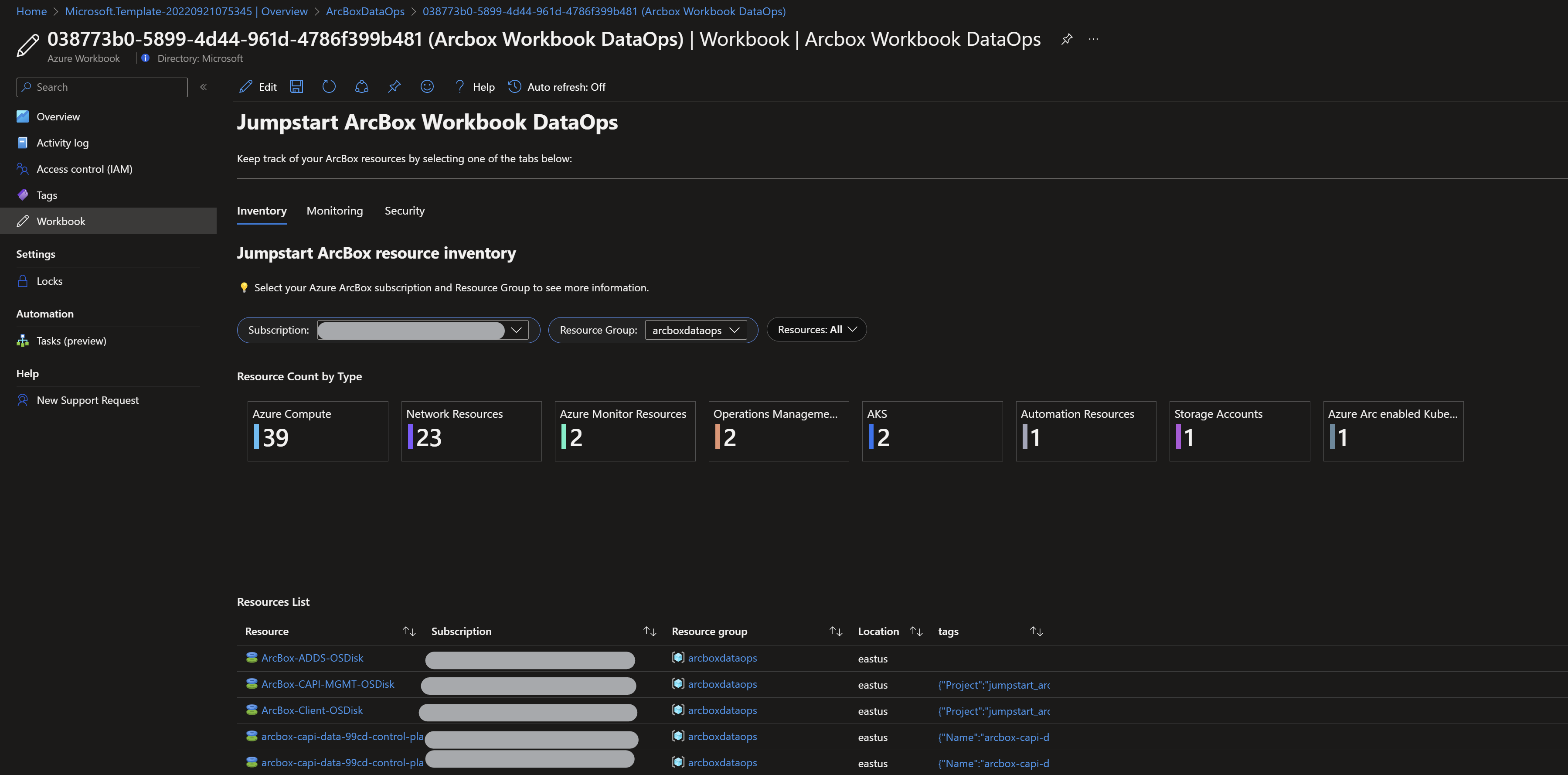Viewport: 1568px width, 775px height.
Task: Pin the workbook using title pin icon
Action: 1066,40
